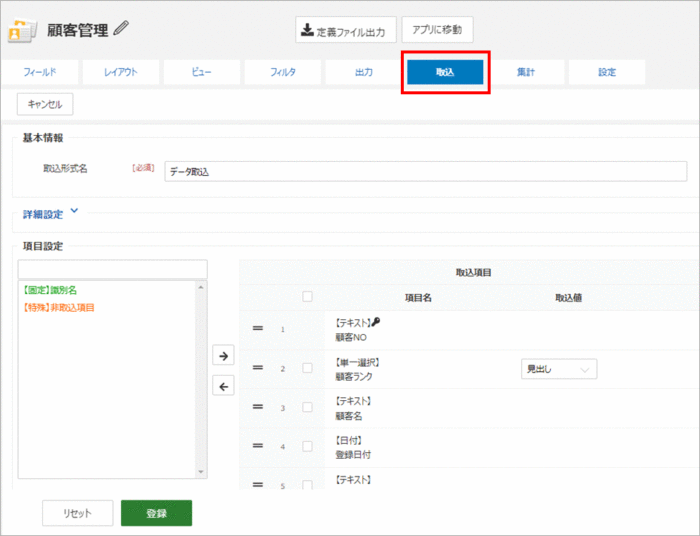Image resolution: width=700 pixels, height=536 pixels.
Task: Click the キャンセル button
Action: tap(45, 104)
